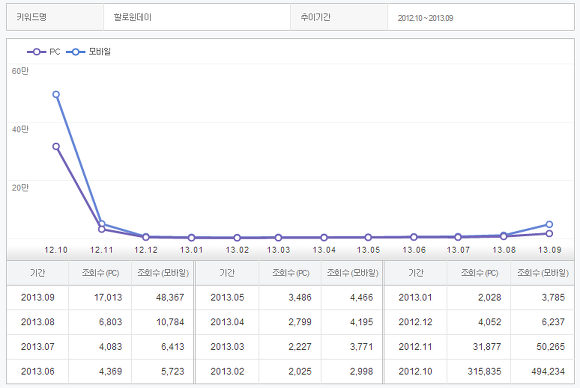Click the 모바일 legend marker
Viewport: 580px width, 388px height.
(x=75, y=52)
